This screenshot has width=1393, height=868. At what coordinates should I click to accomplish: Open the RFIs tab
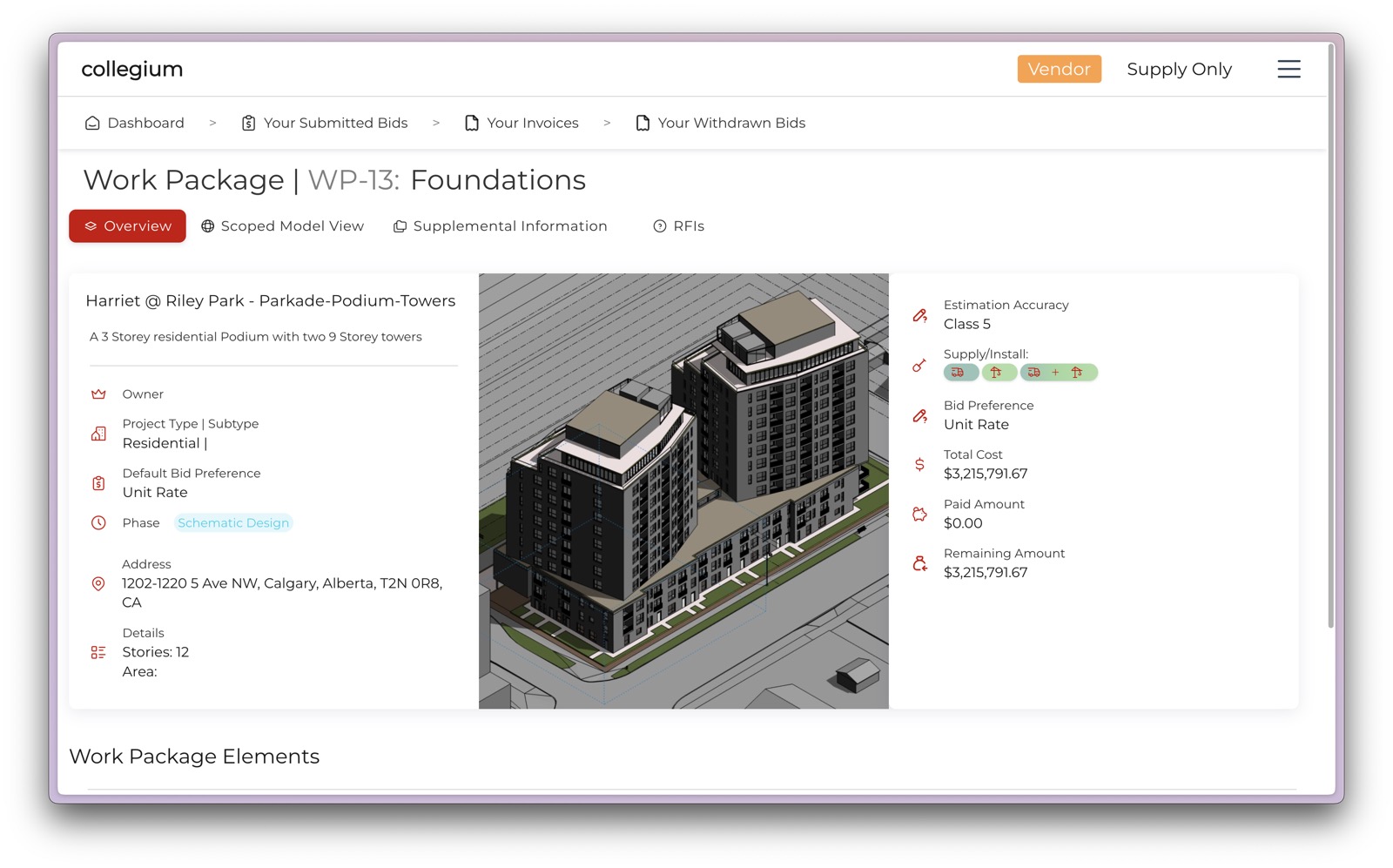[679, 225]
